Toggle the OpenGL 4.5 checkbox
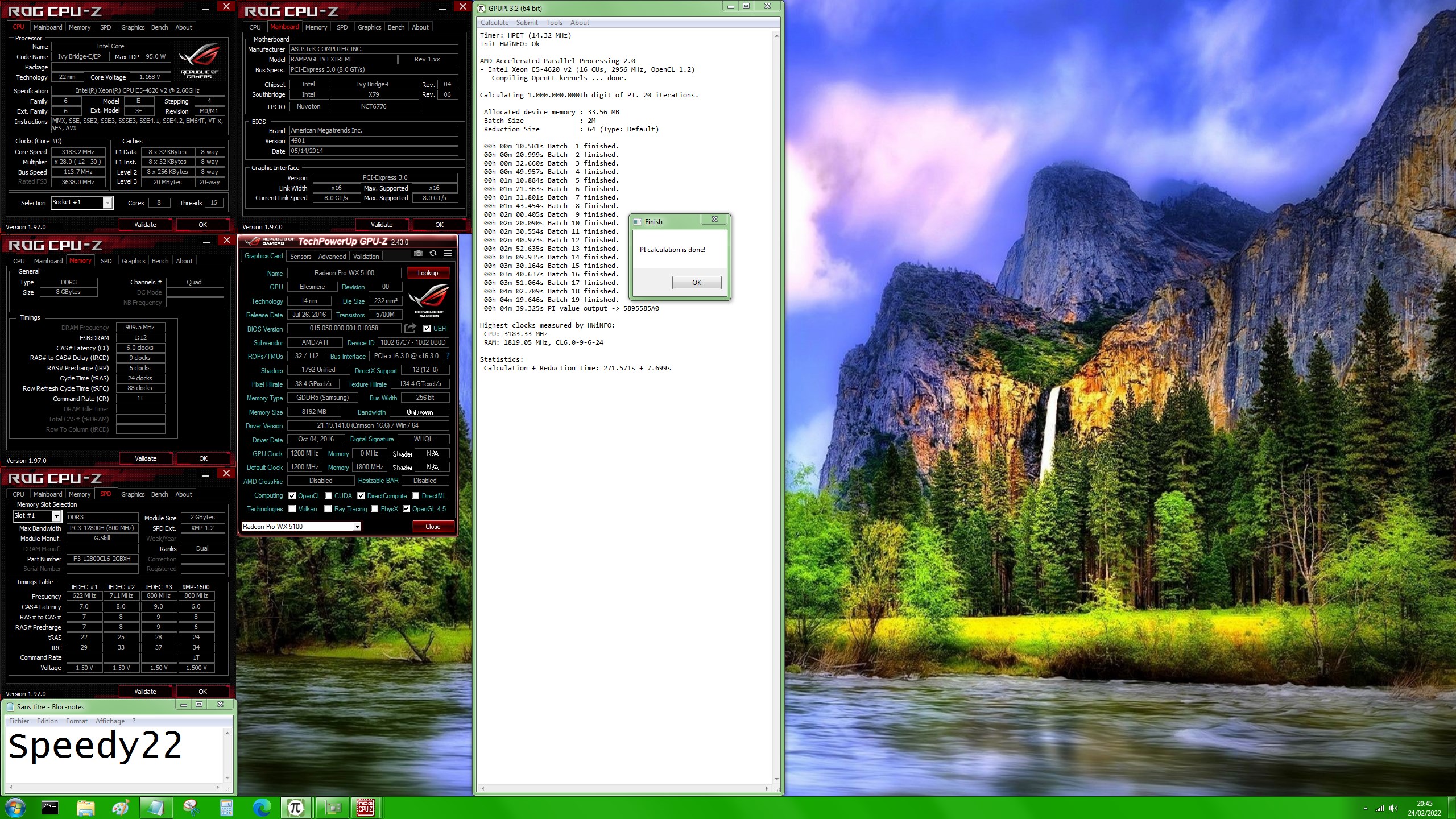Viewport: 1456px width, 819px height. pos(406,509)
